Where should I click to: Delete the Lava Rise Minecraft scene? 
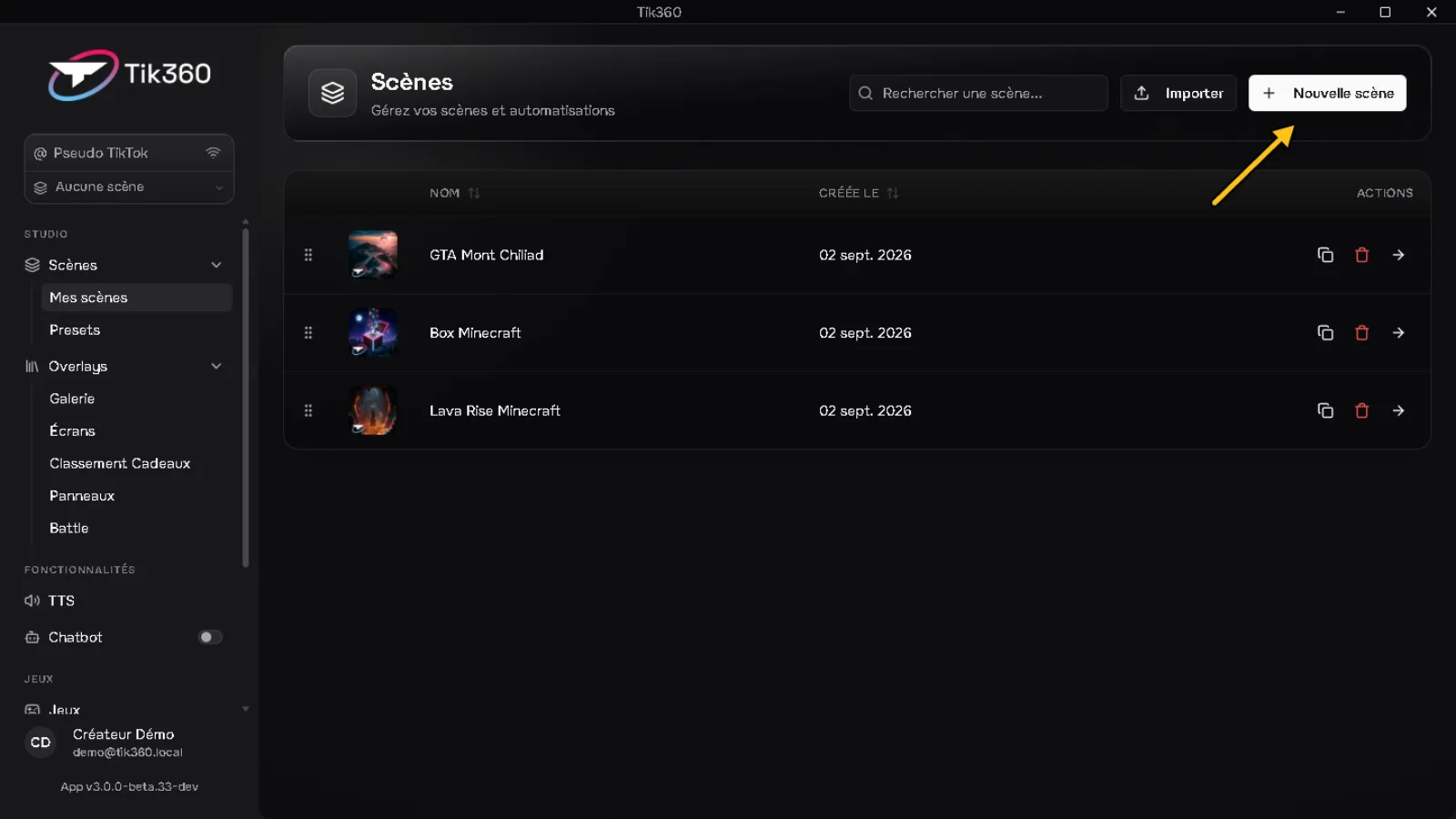click(x=1361, y=410)
